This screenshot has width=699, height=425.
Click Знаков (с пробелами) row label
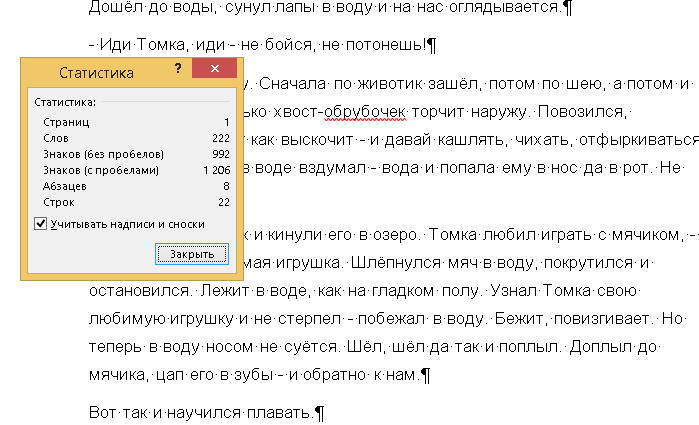101,170
